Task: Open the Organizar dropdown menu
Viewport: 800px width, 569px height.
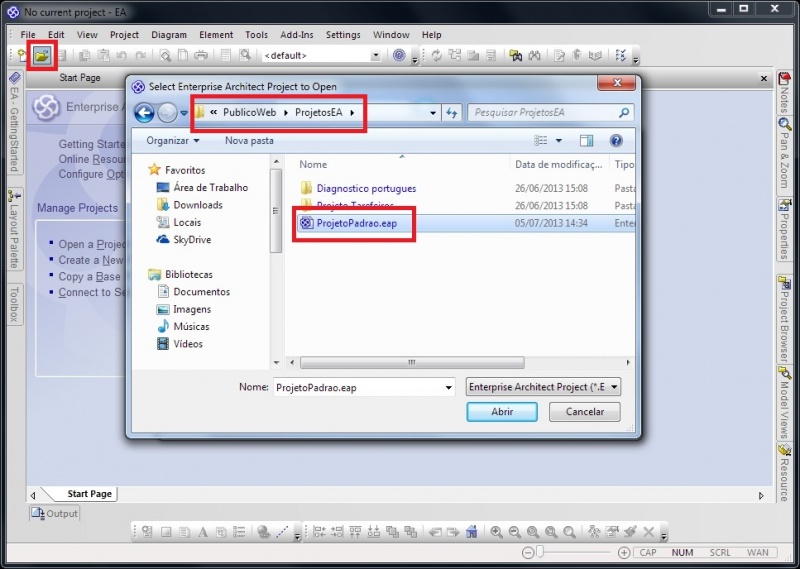Action: point(172,140)
